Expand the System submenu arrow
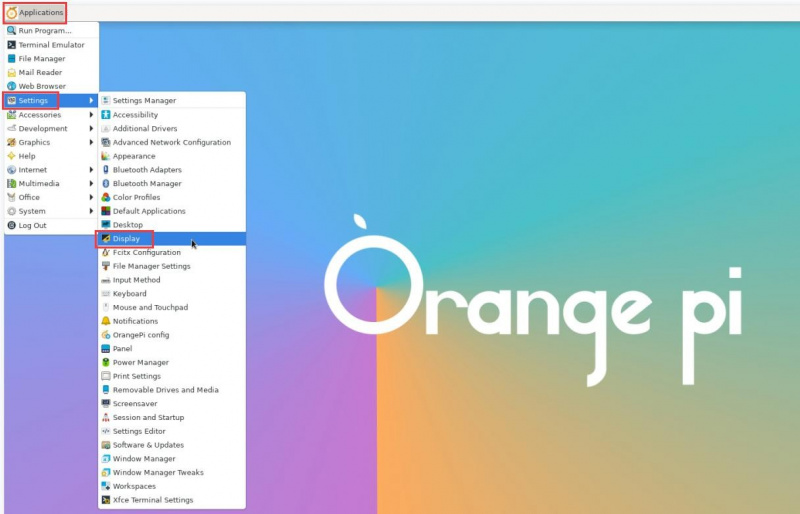 pyautogui.click(x=91, y=211)
